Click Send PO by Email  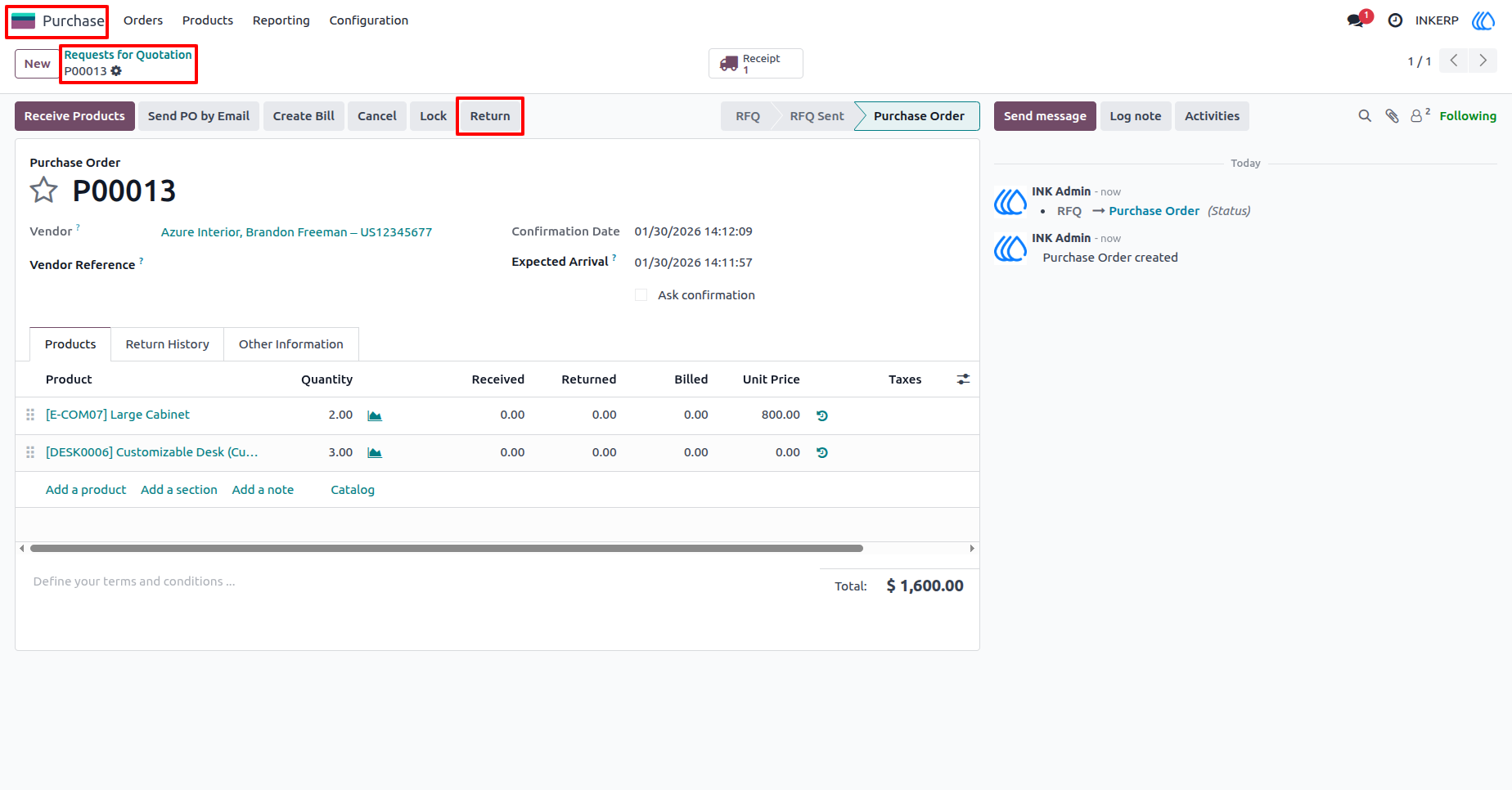pos(199,116)
